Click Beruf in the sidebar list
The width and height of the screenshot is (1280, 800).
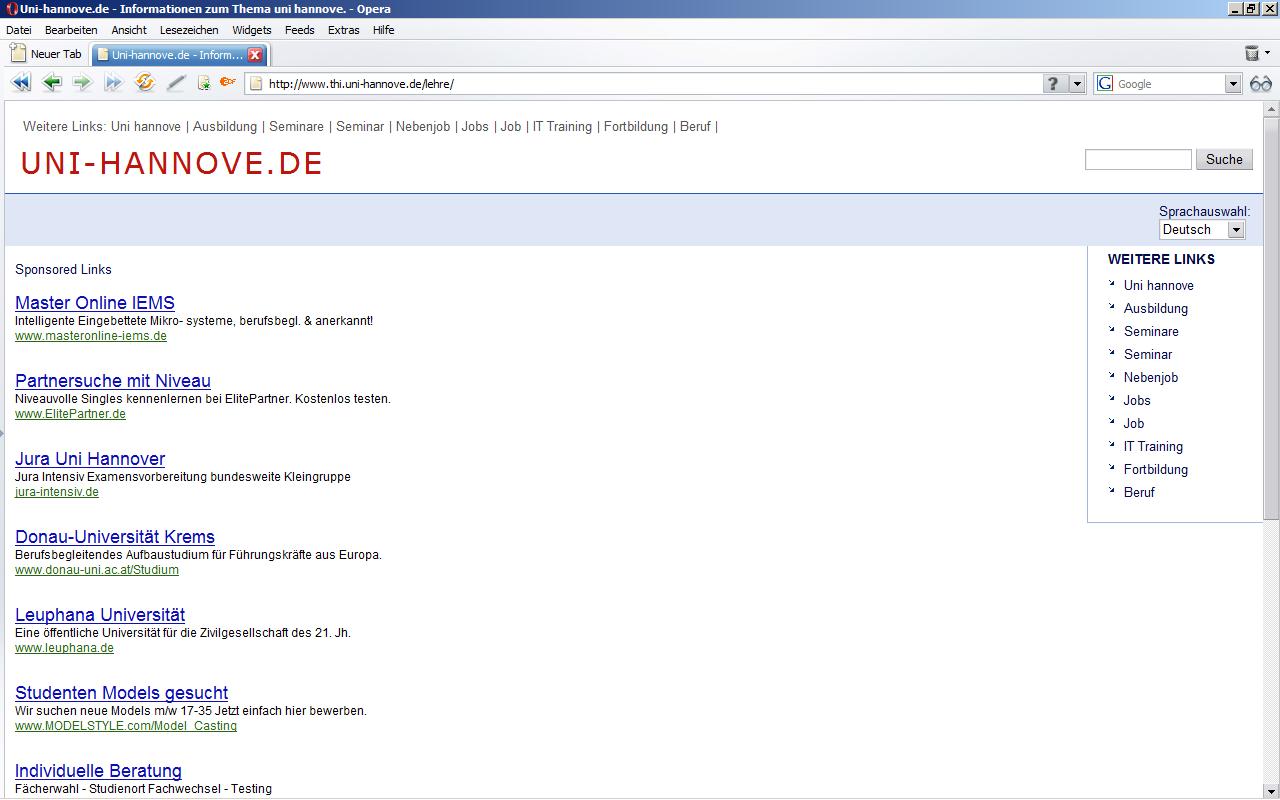[x=1139, y=493]
